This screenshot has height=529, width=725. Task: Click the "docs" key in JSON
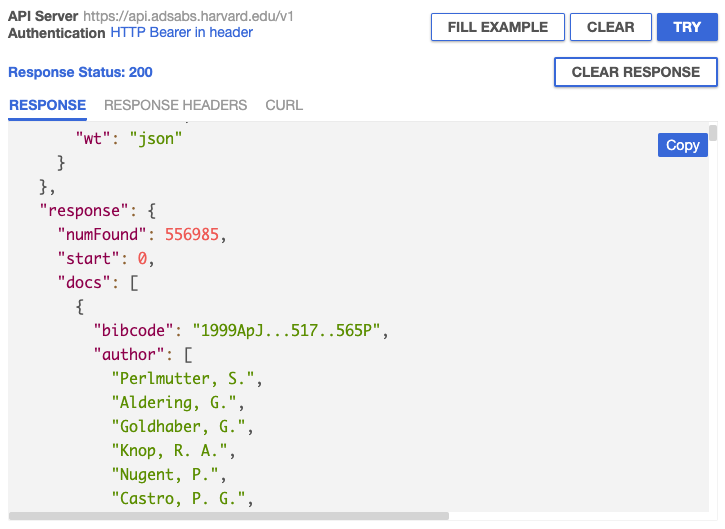85,283
